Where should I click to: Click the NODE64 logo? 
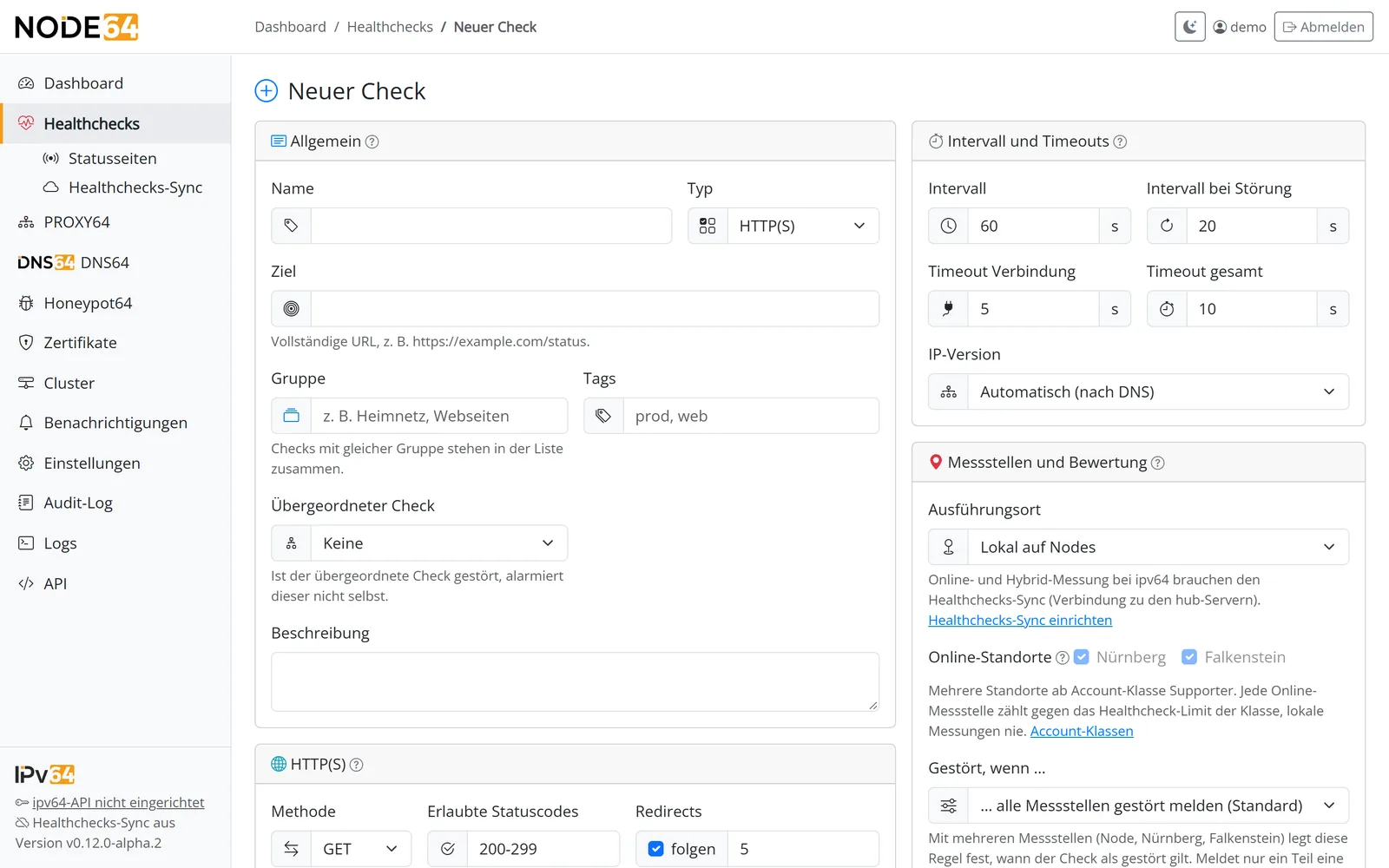[x=76, y=27]
